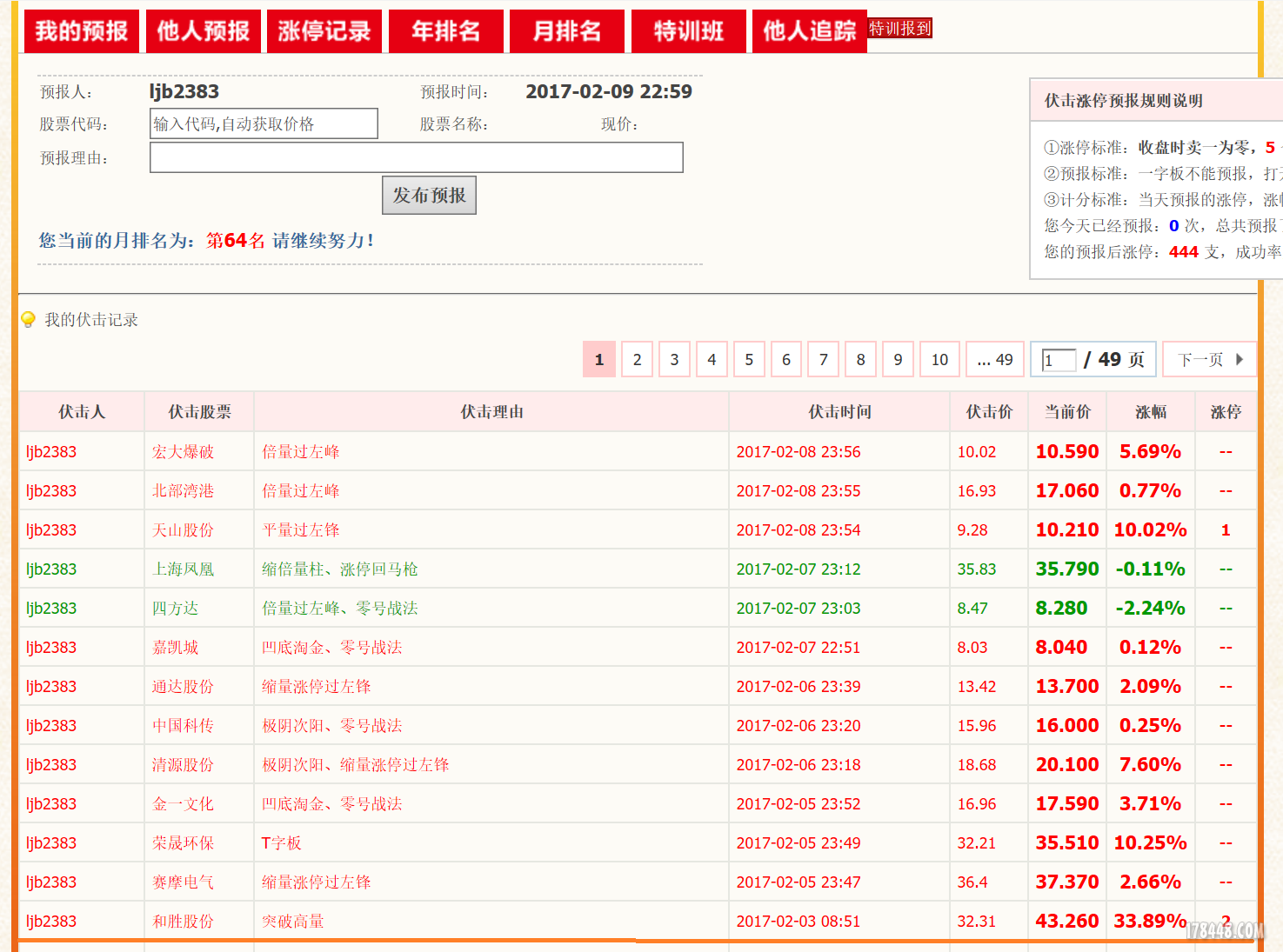Open stock 上海凤凰

coord(183,569)
